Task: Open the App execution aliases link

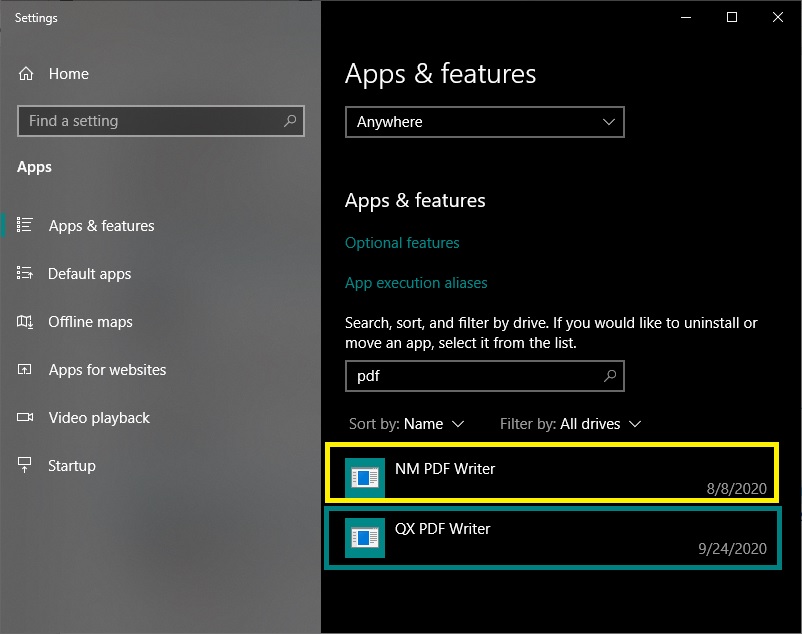Action: (416, 283)
